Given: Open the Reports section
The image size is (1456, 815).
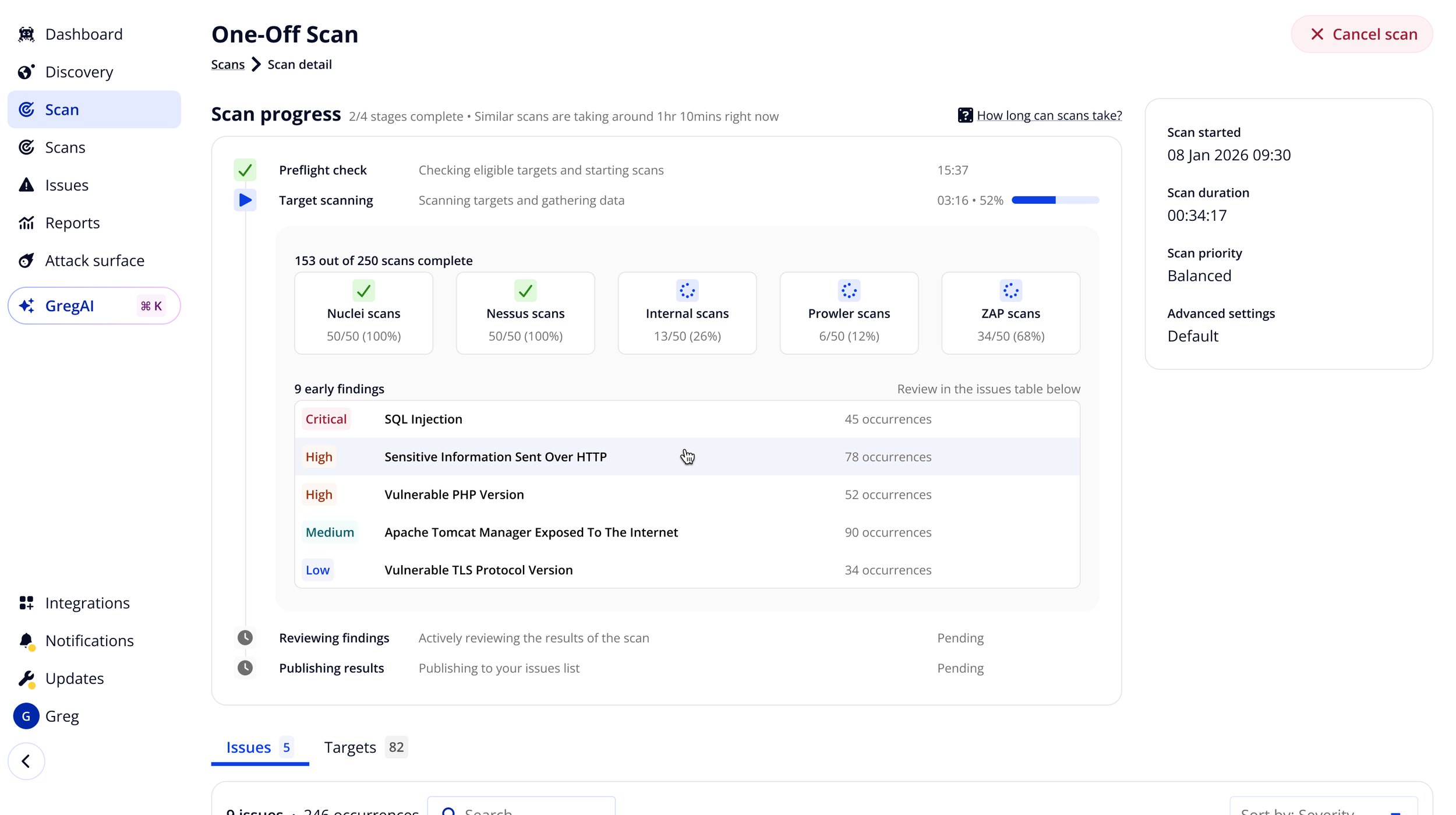Looking at the screenshot, I should pos(72,223).
